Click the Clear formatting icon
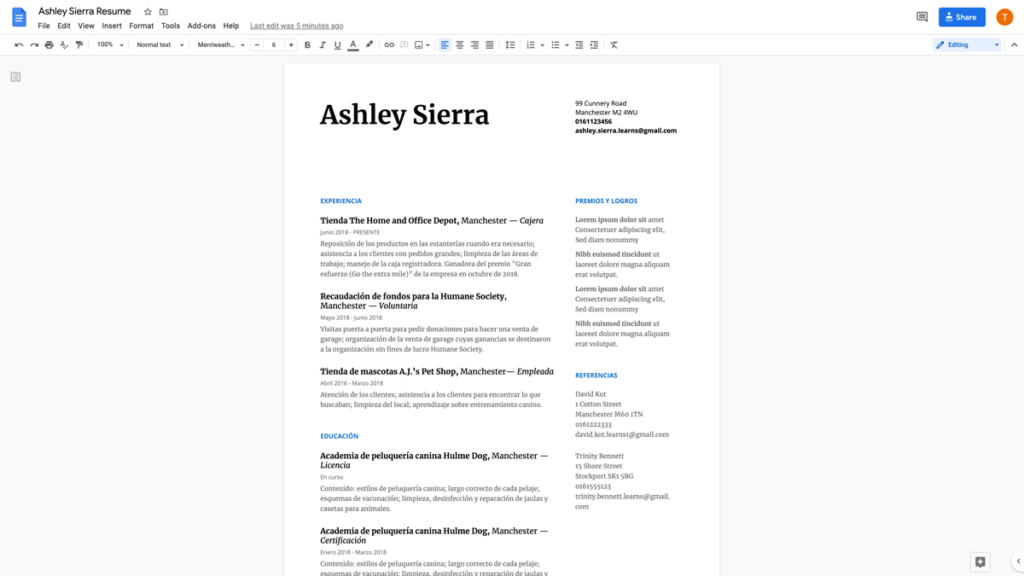The width and height of the screenshot is (1024, 576). 614,45
